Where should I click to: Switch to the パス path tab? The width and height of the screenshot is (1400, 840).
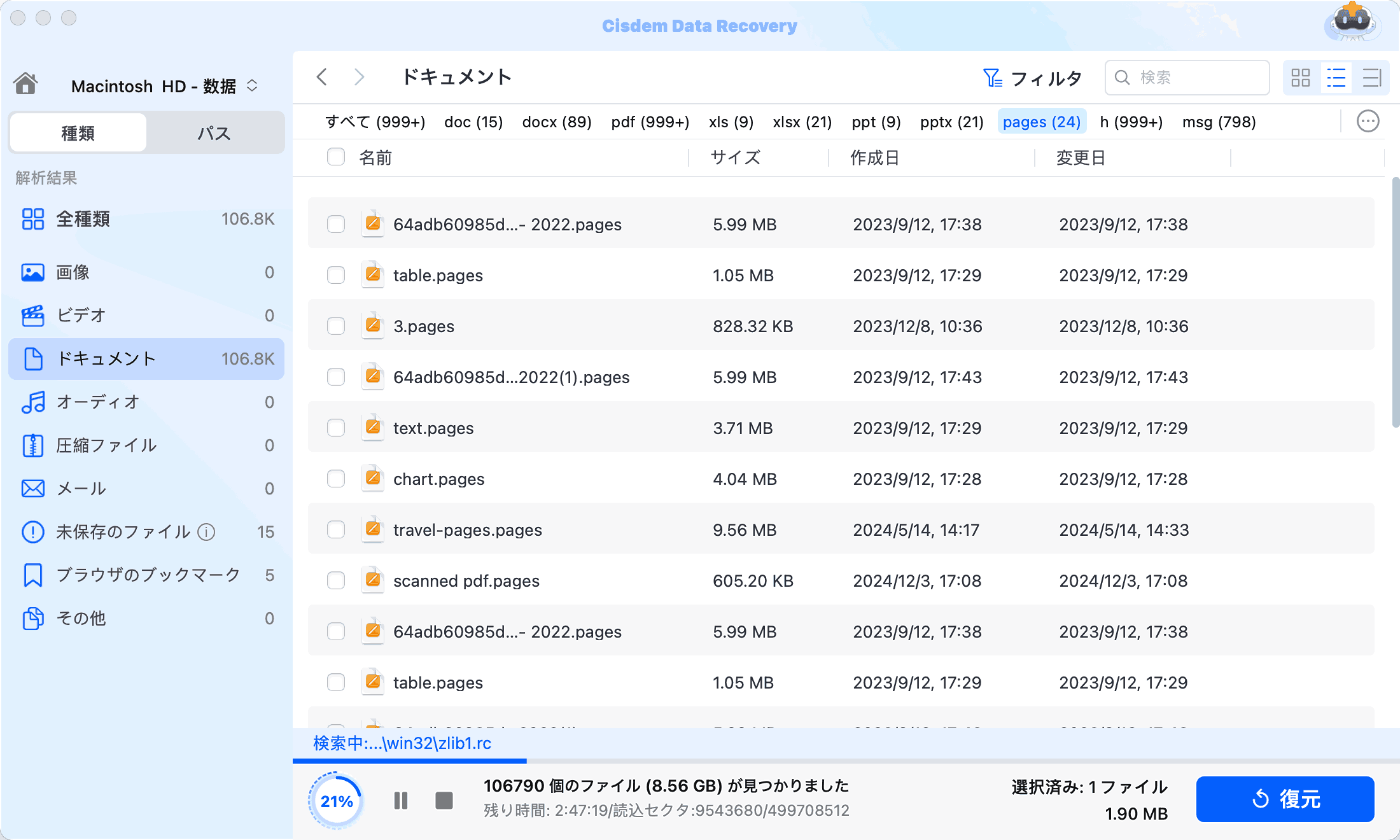coord(214,133)
